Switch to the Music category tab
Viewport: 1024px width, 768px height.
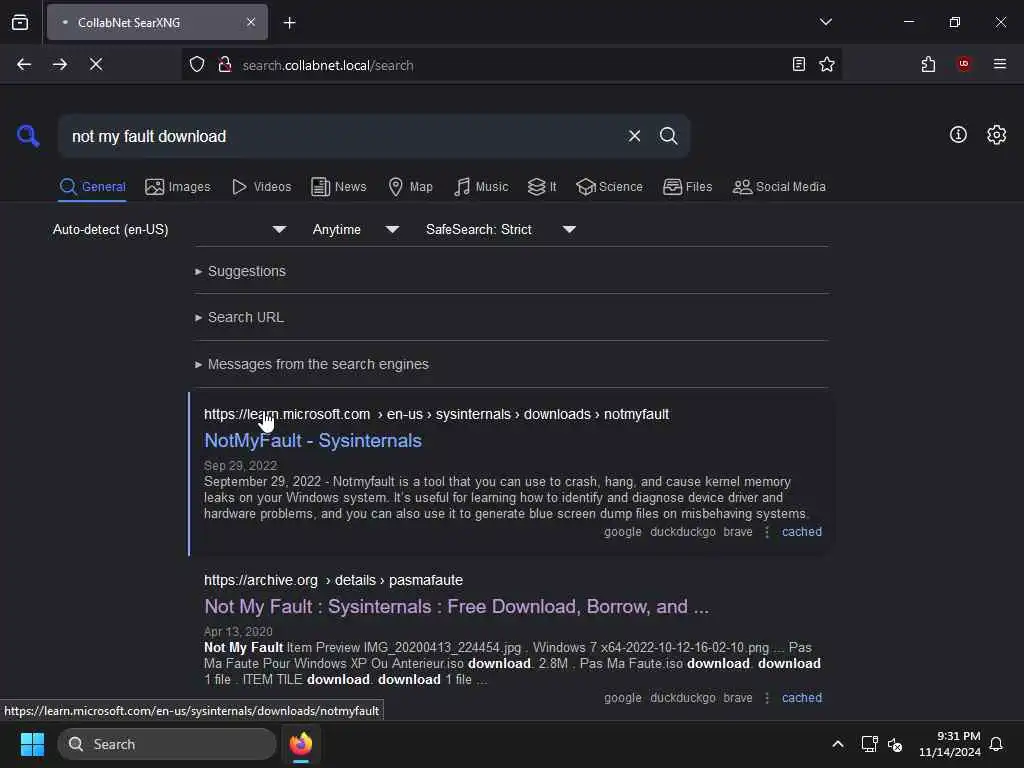[x=481, y=187]
